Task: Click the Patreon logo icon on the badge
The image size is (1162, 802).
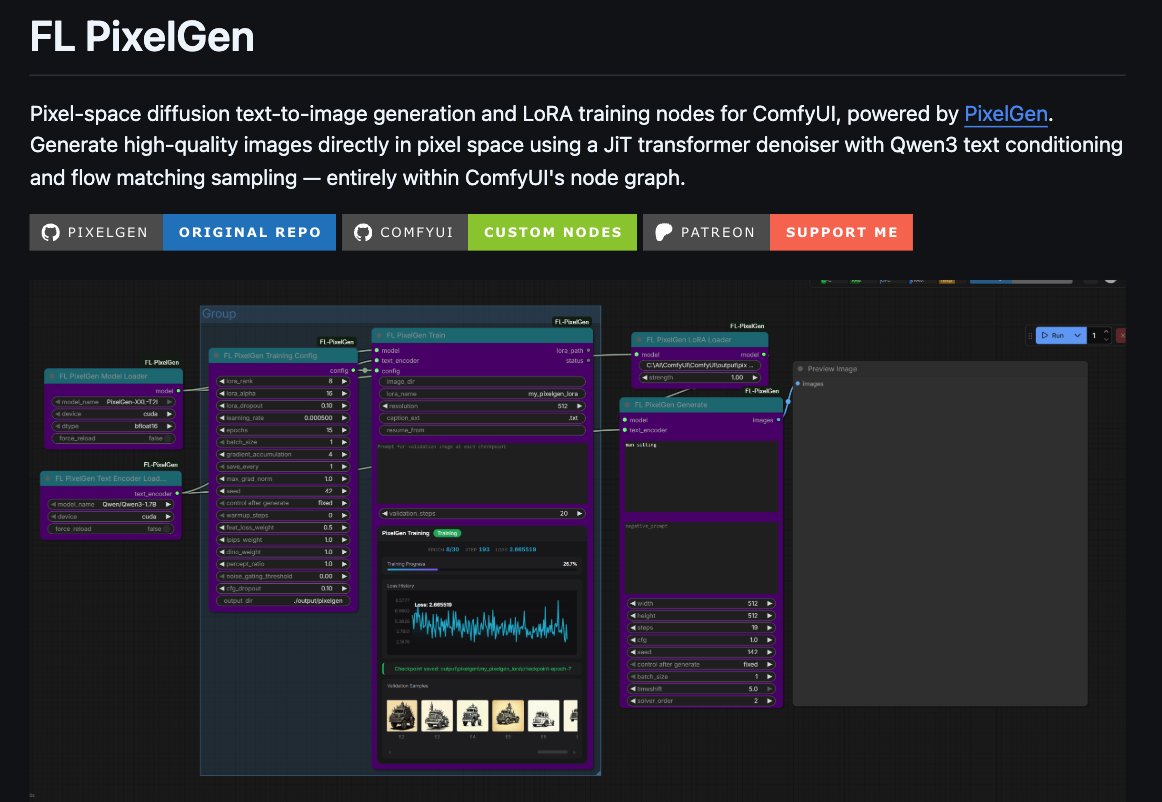Action: click(663, 233)
